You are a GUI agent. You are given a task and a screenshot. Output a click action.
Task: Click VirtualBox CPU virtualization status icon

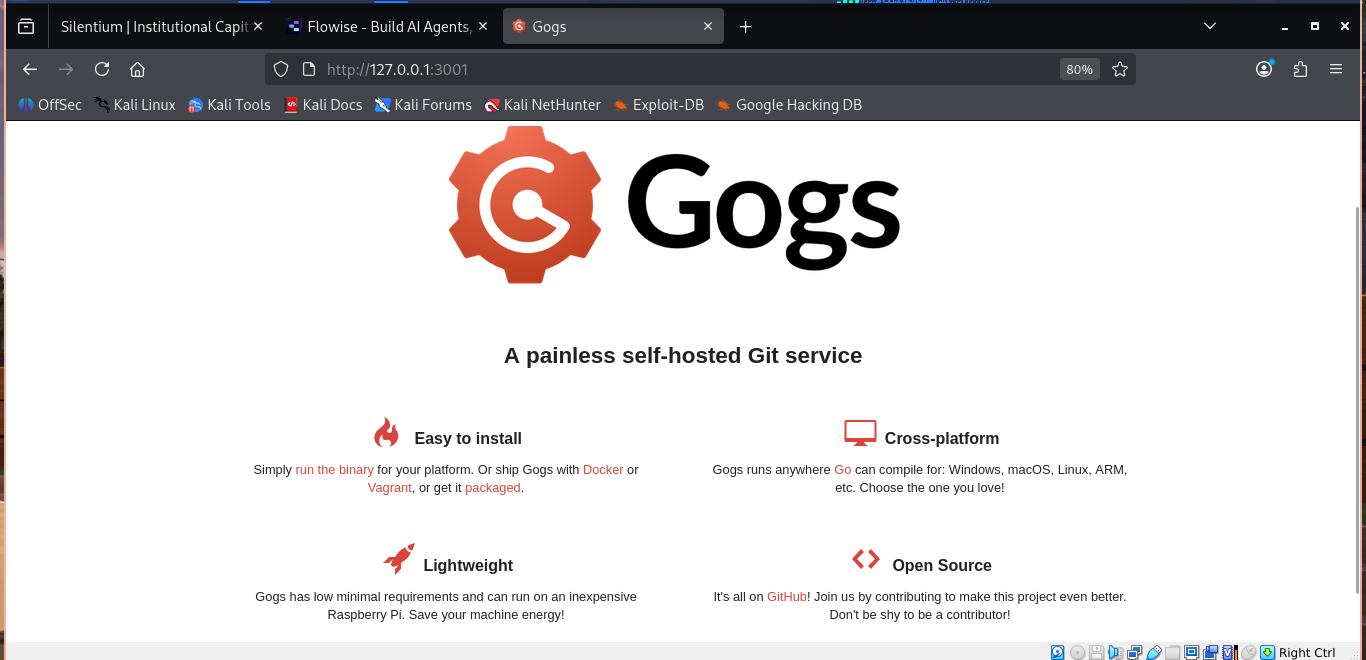pyautogui.click(x=1229, y=652)
